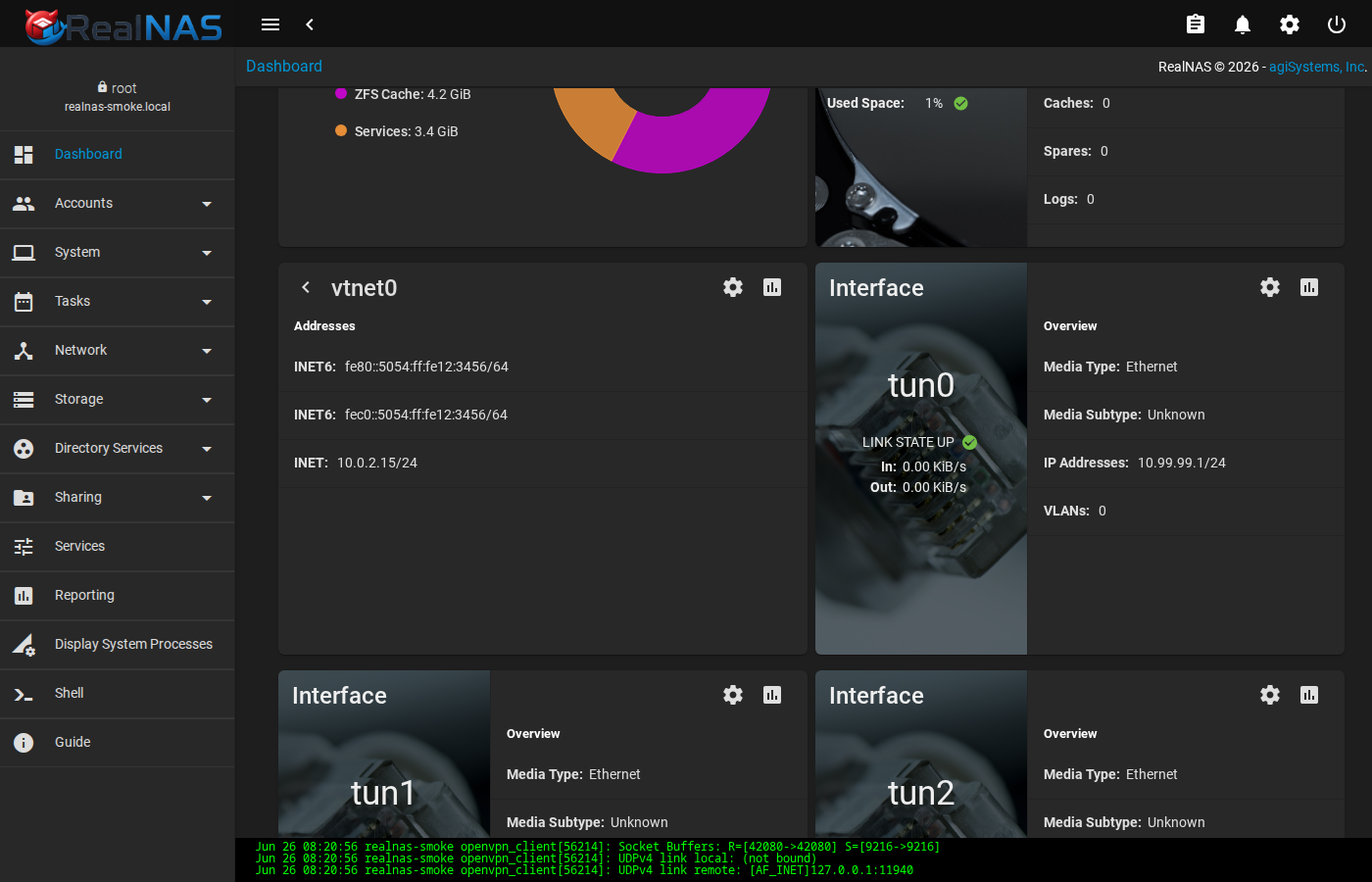
Task: Click the Spares count row
Action: pos(1186,151)
